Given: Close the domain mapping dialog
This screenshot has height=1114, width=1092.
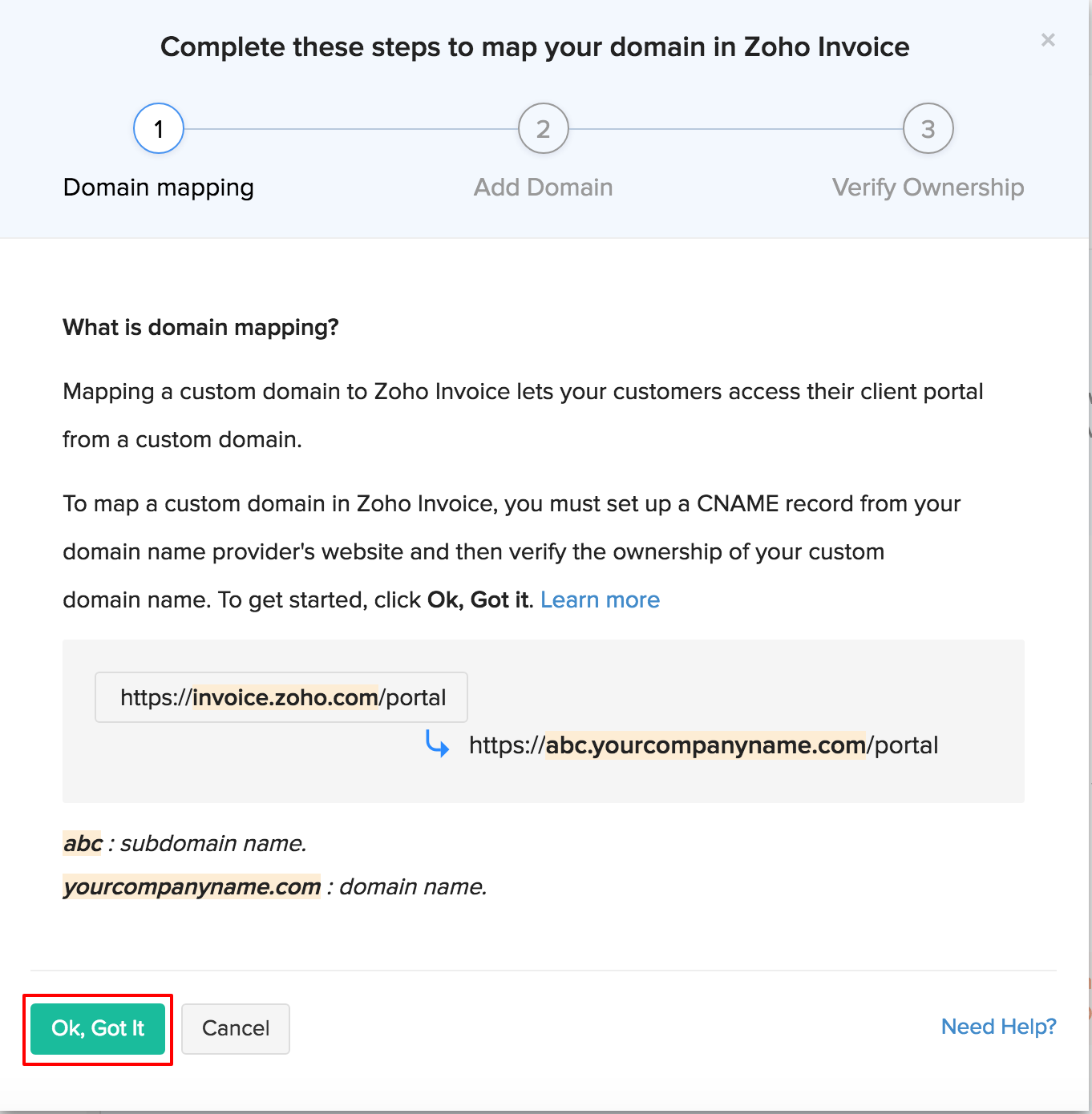Looking at the screenshot, I should (1047, 40).
